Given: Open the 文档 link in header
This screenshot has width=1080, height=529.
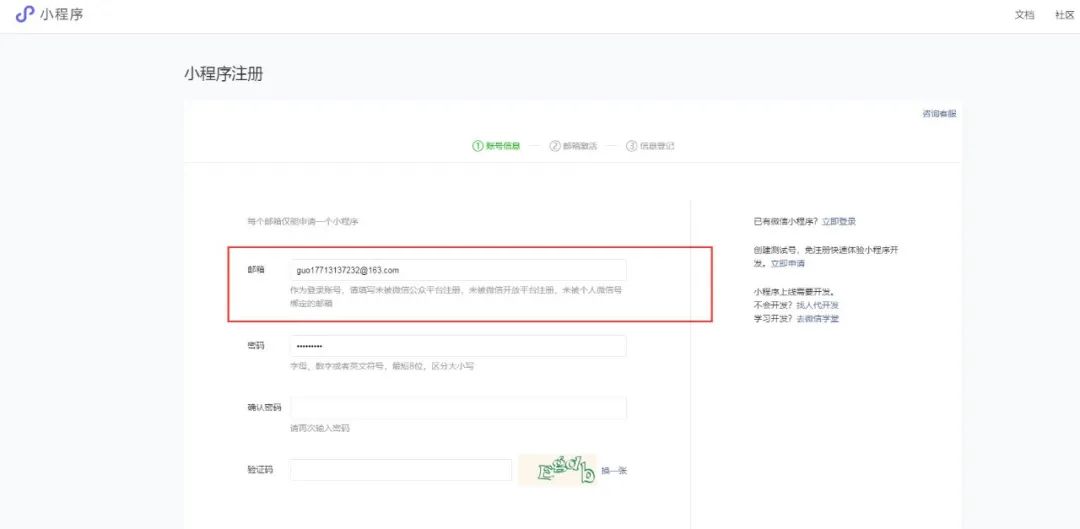Looking at the screenshot, I should point(1024,15).
